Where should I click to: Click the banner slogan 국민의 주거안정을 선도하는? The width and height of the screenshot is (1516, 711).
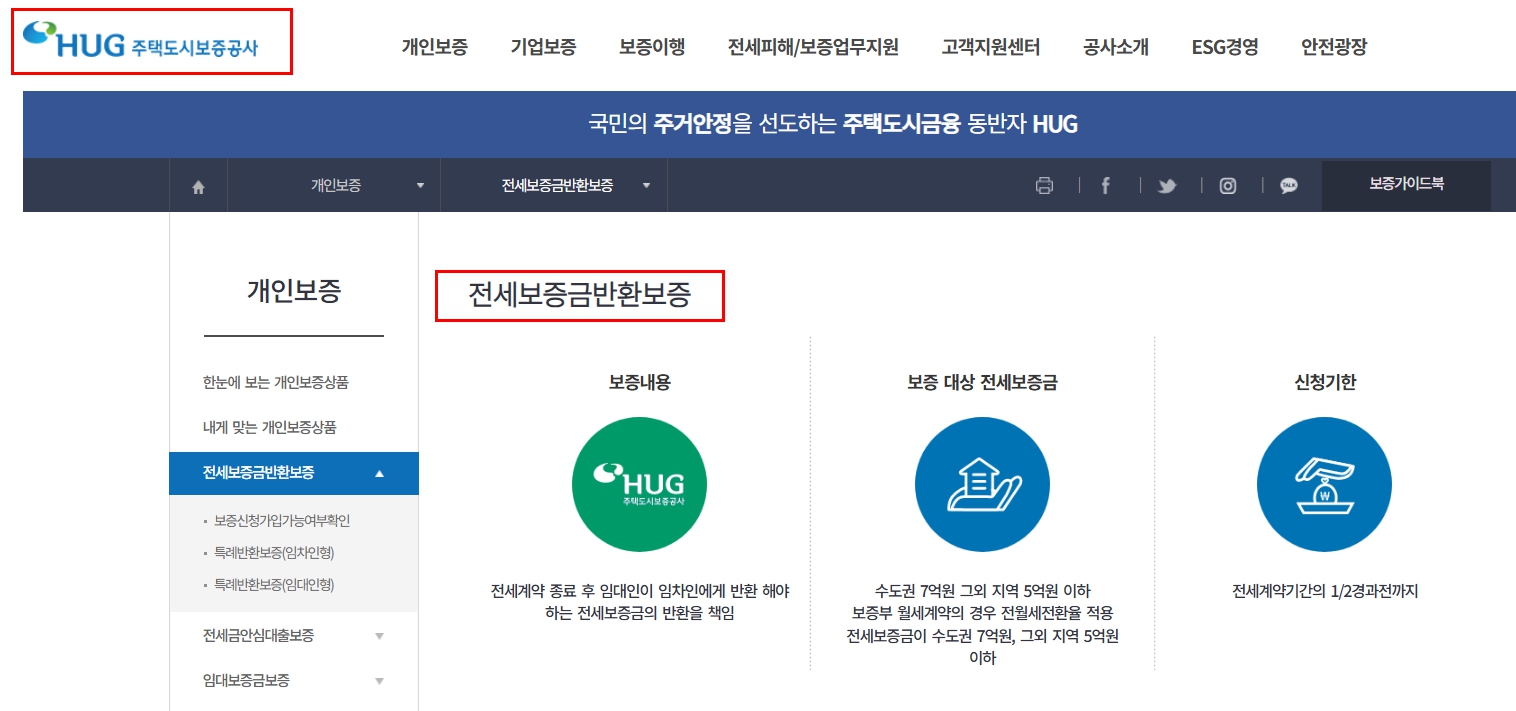(x=713, y=124)
